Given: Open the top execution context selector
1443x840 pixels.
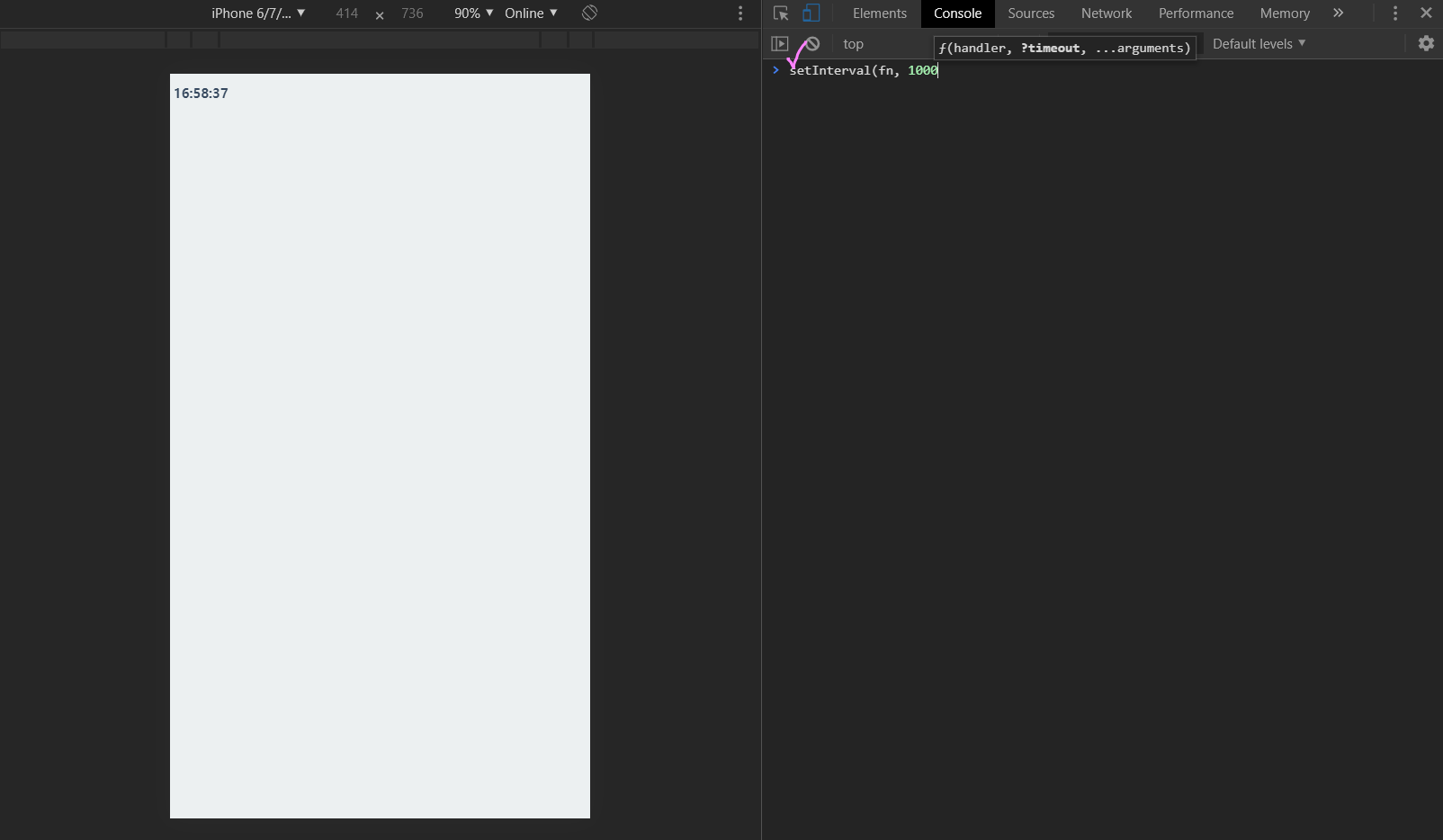Looking at the screenshot, I should (x=853, y=44).
